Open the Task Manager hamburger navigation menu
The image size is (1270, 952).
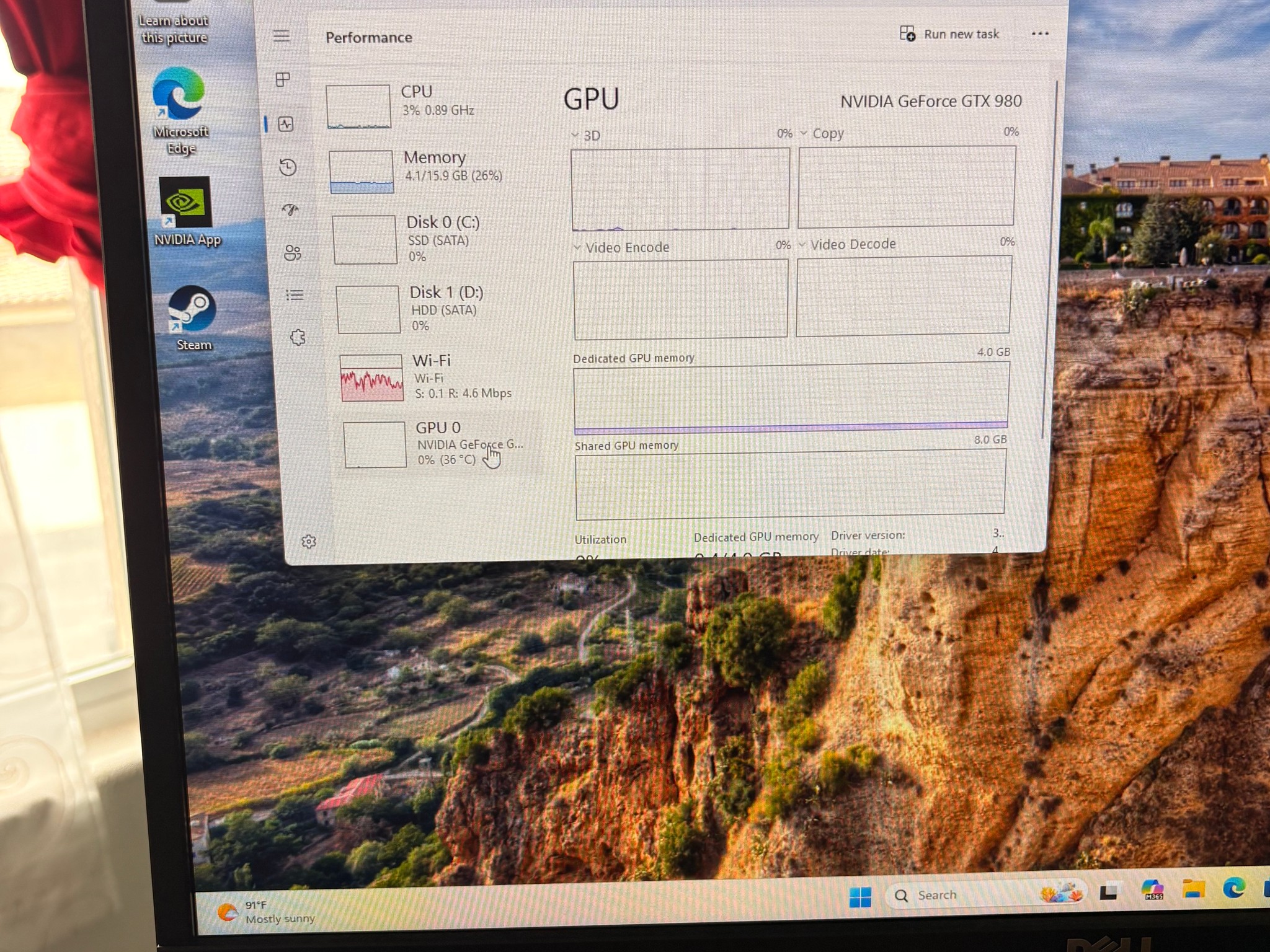pos(282,36)
